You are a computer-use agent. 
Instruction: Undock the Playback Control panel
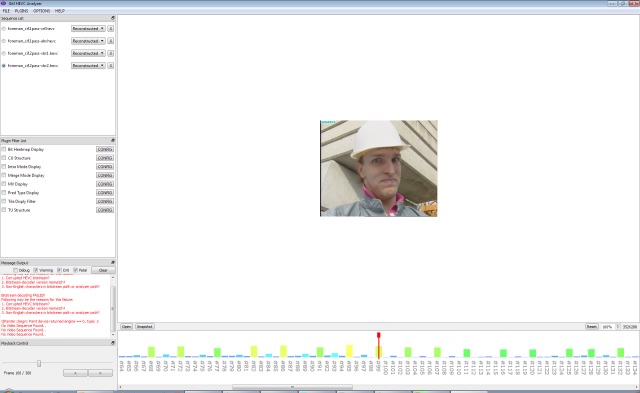tap(113, 343)
